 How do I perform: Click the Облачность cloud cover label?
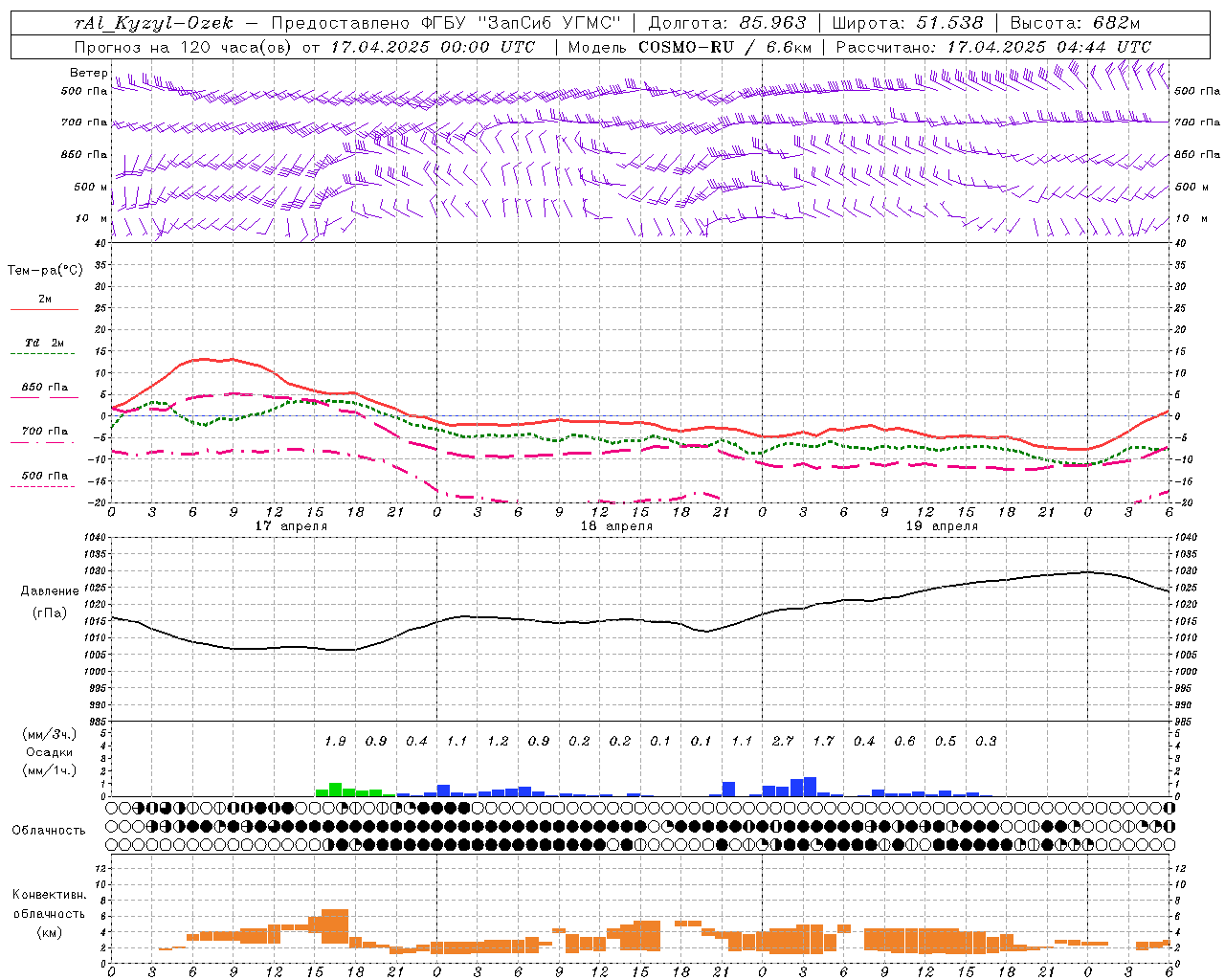[48, 830]
